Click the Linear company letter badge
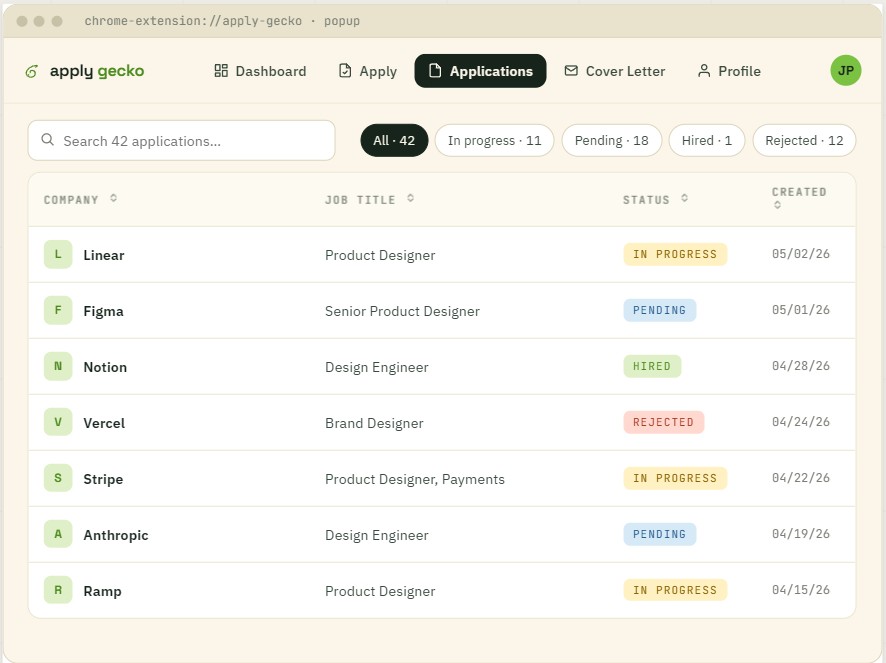The width and height of the screenshot is (886, 663). [x=58, y=254]
